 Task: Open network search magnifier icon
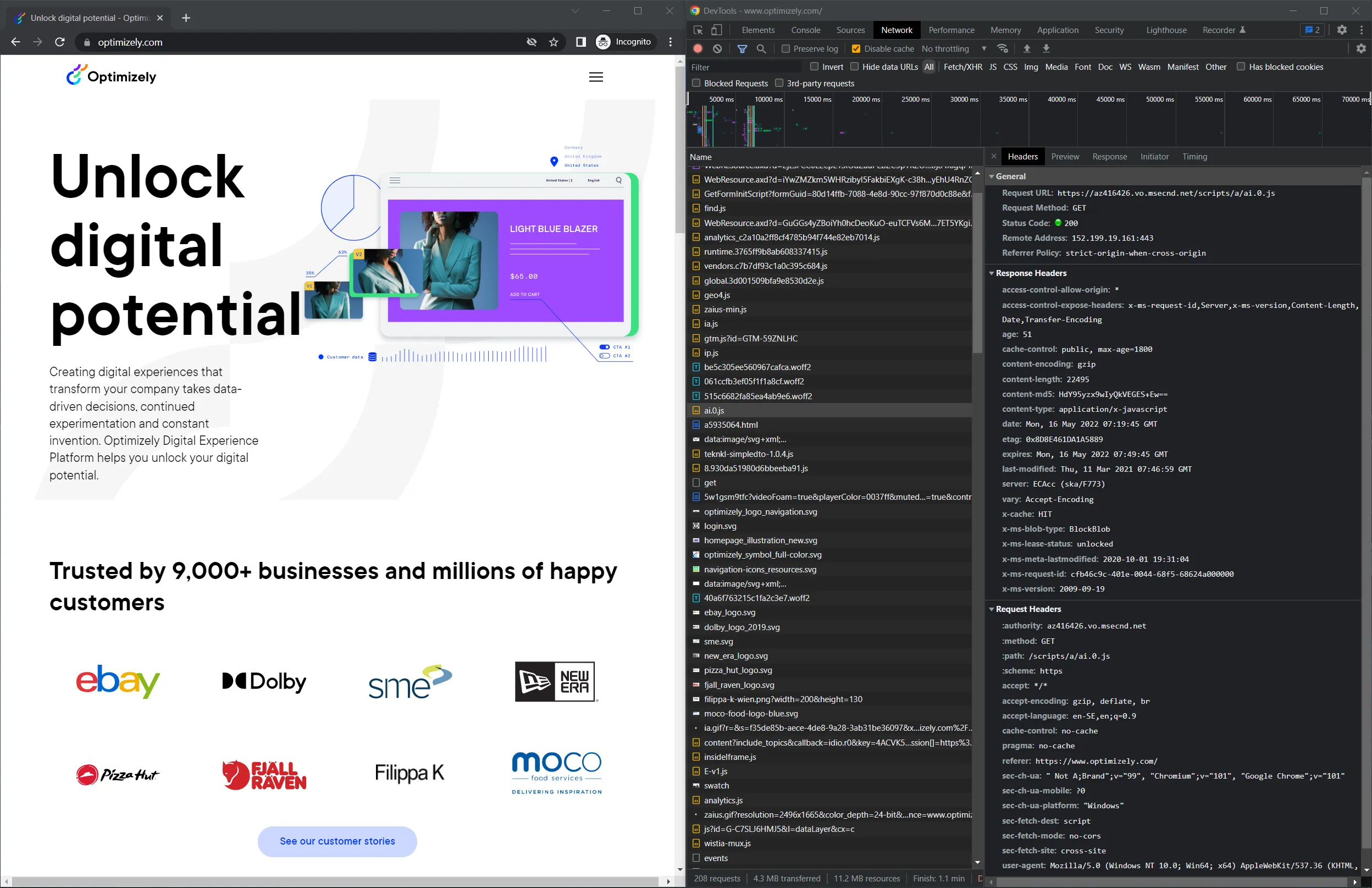(x=761, y=49)
